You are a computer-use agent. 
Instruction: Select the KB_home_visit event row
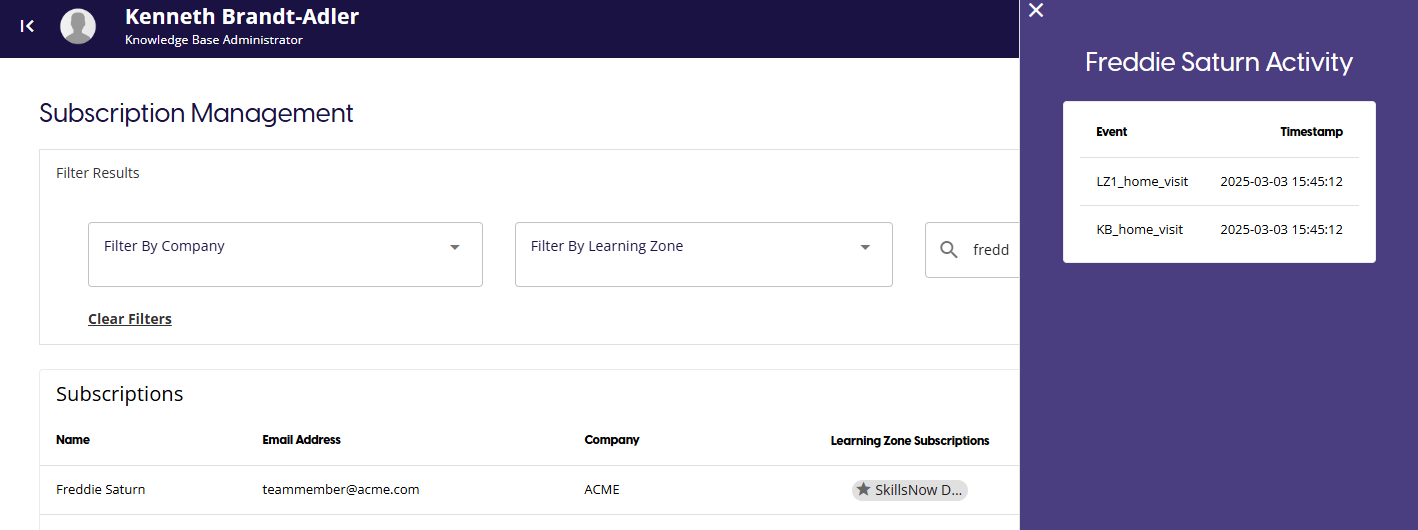click(x=1139, y=230)
